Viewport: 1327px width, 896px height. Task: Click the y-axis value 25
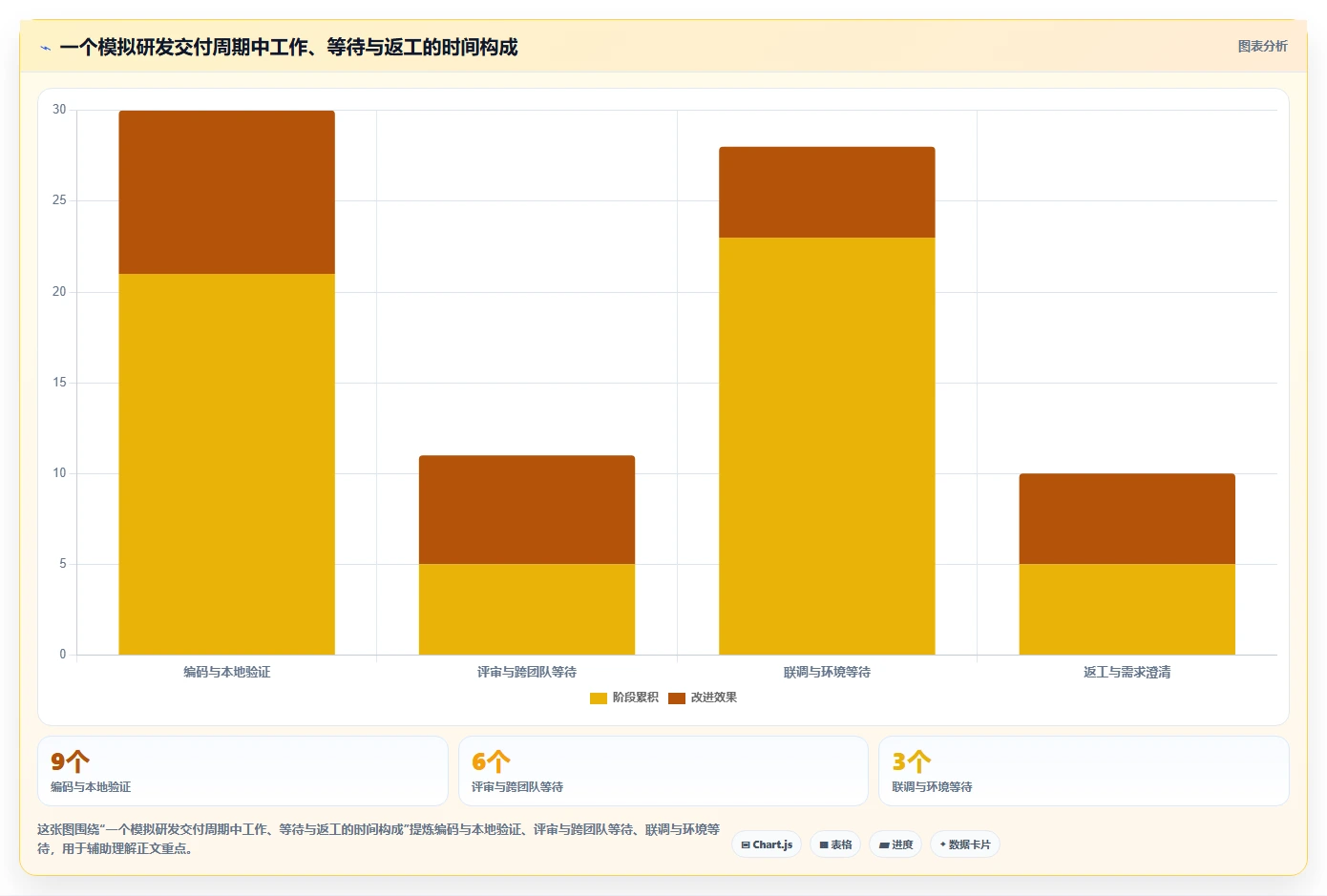[59, 200]
